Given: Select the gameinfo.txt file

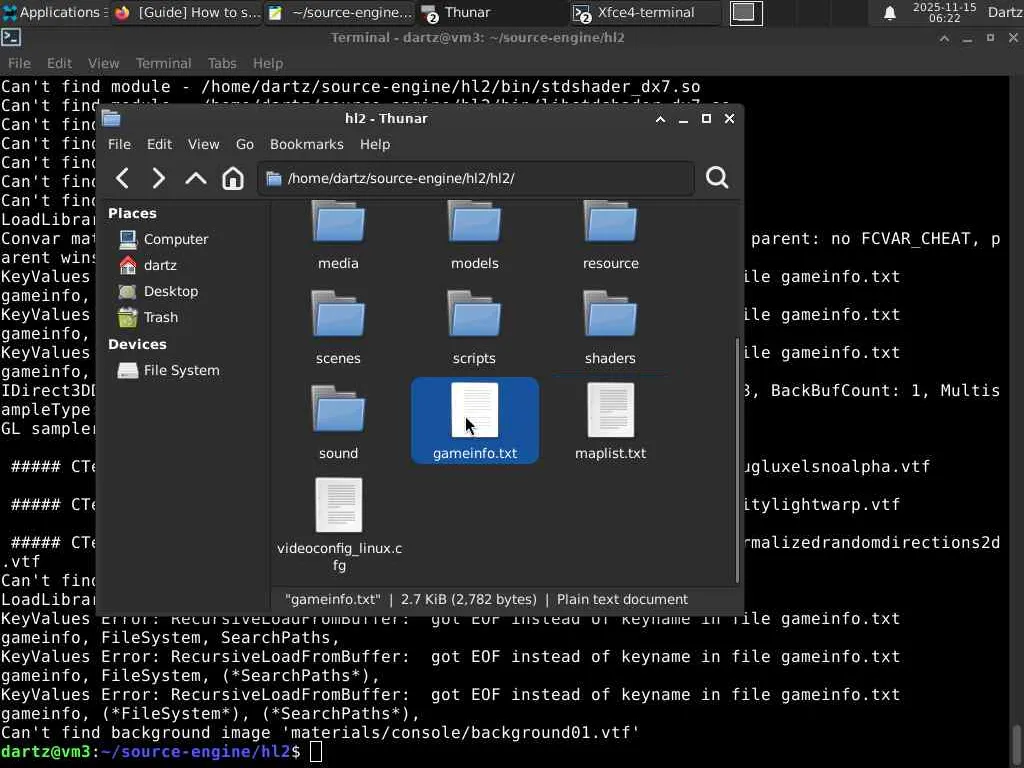Looking at the screenshot, I should click(475, 421).
